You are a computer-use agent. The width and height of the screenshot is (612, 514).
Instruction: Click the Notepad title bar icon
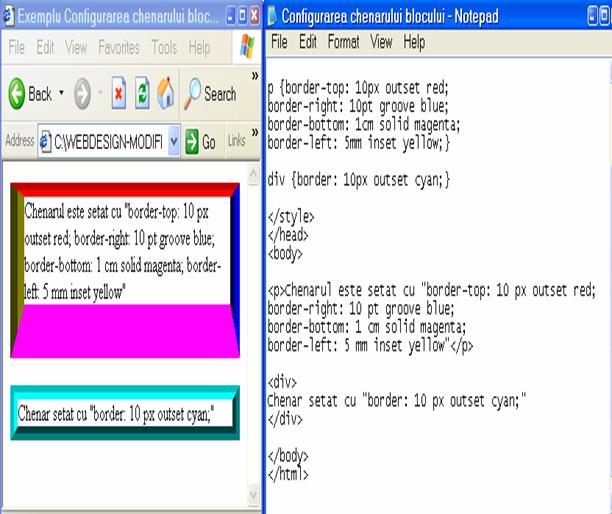coord(272,16)
